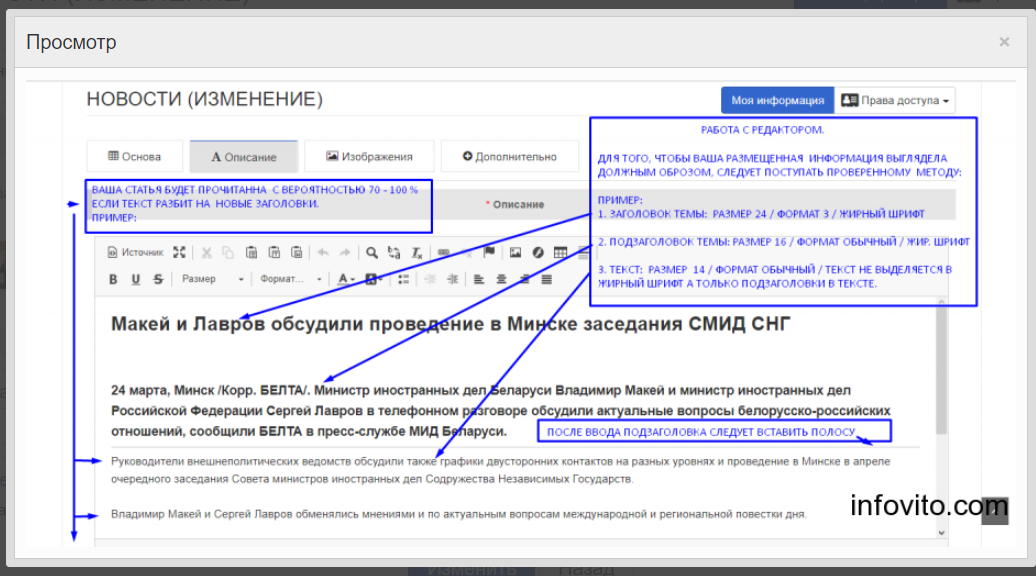Click the headline Макей и Лавров text
This screenshot has width=1036, height=576.
coord(450,324)
